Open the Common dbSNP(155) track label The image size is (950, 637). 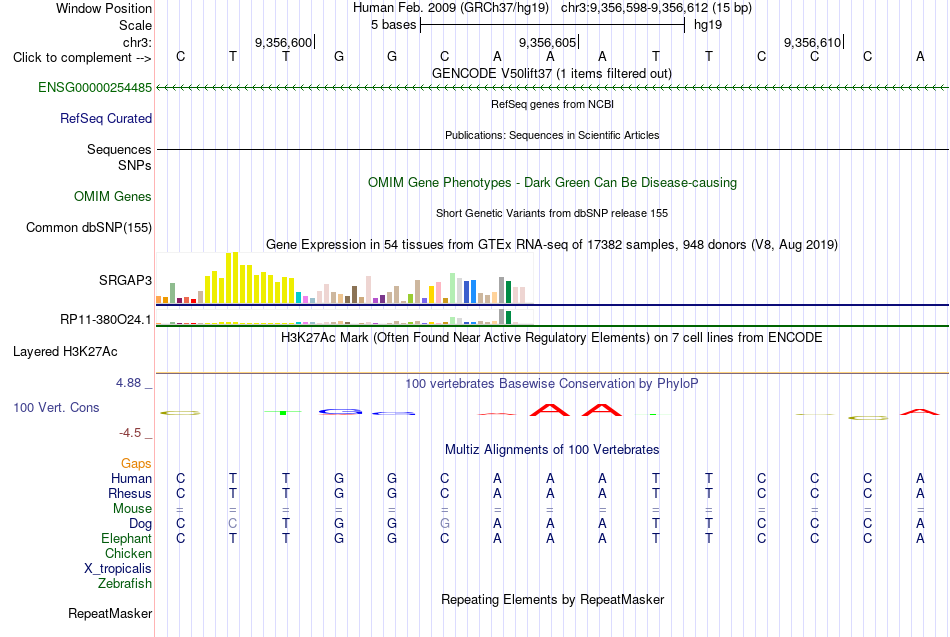88,227
